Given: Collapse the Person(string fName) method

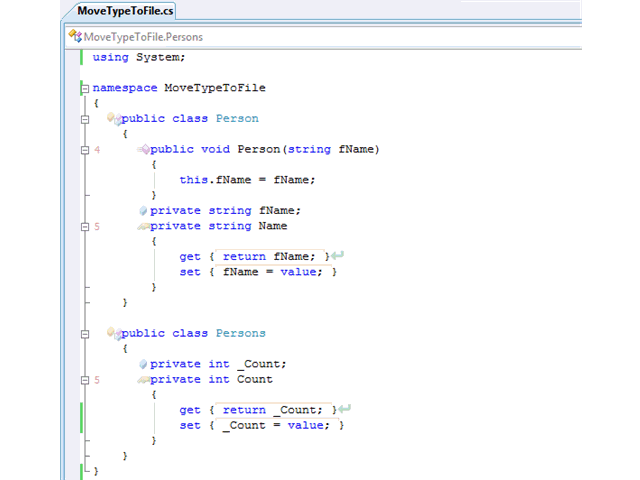Looking at the screenshot, I should click(x=85, y=150).
